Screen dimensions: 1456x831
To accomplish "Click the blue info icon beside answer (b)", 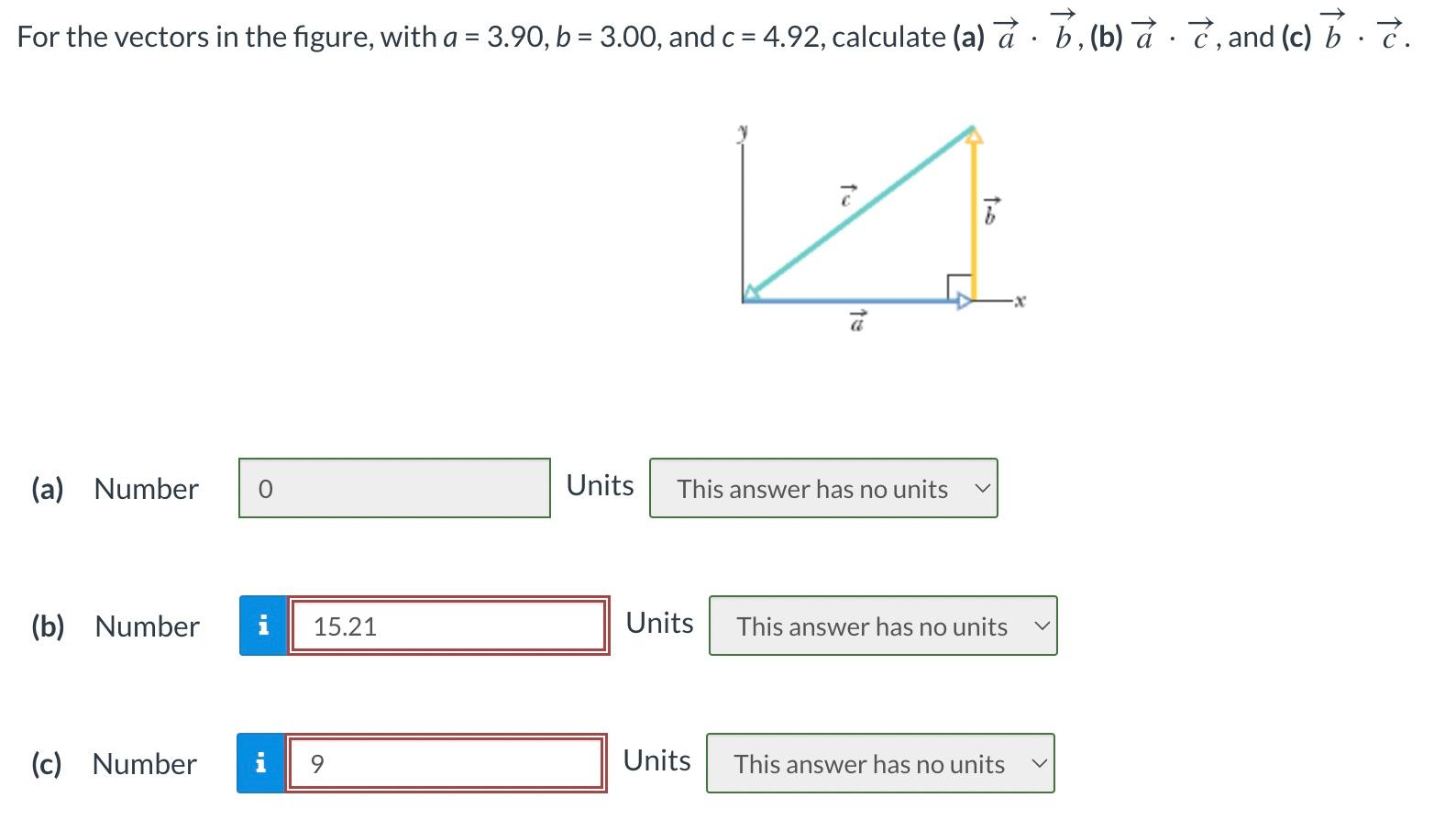I will (x=263, y=626).
